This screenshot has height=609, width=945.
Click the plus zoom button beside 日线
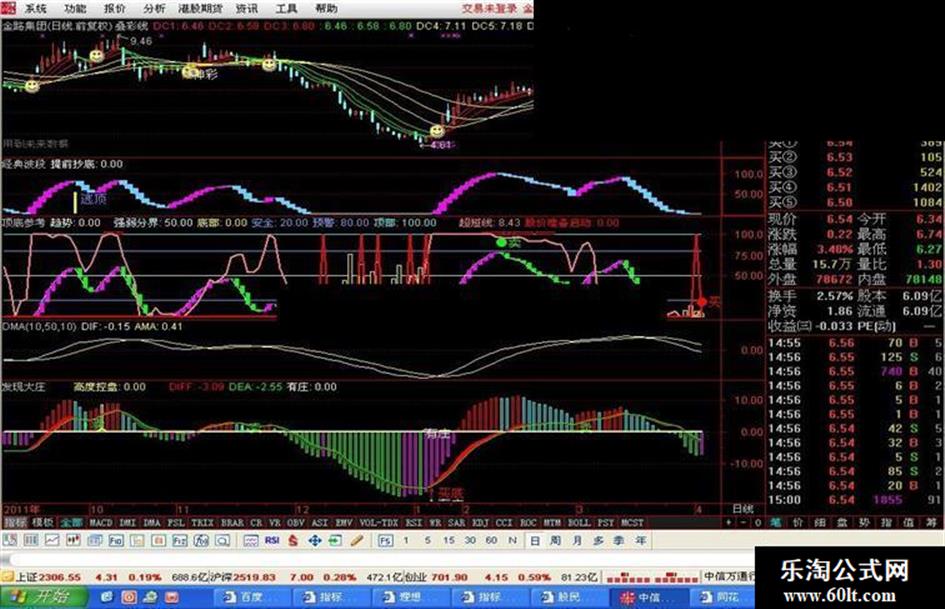tap(729, 523)
